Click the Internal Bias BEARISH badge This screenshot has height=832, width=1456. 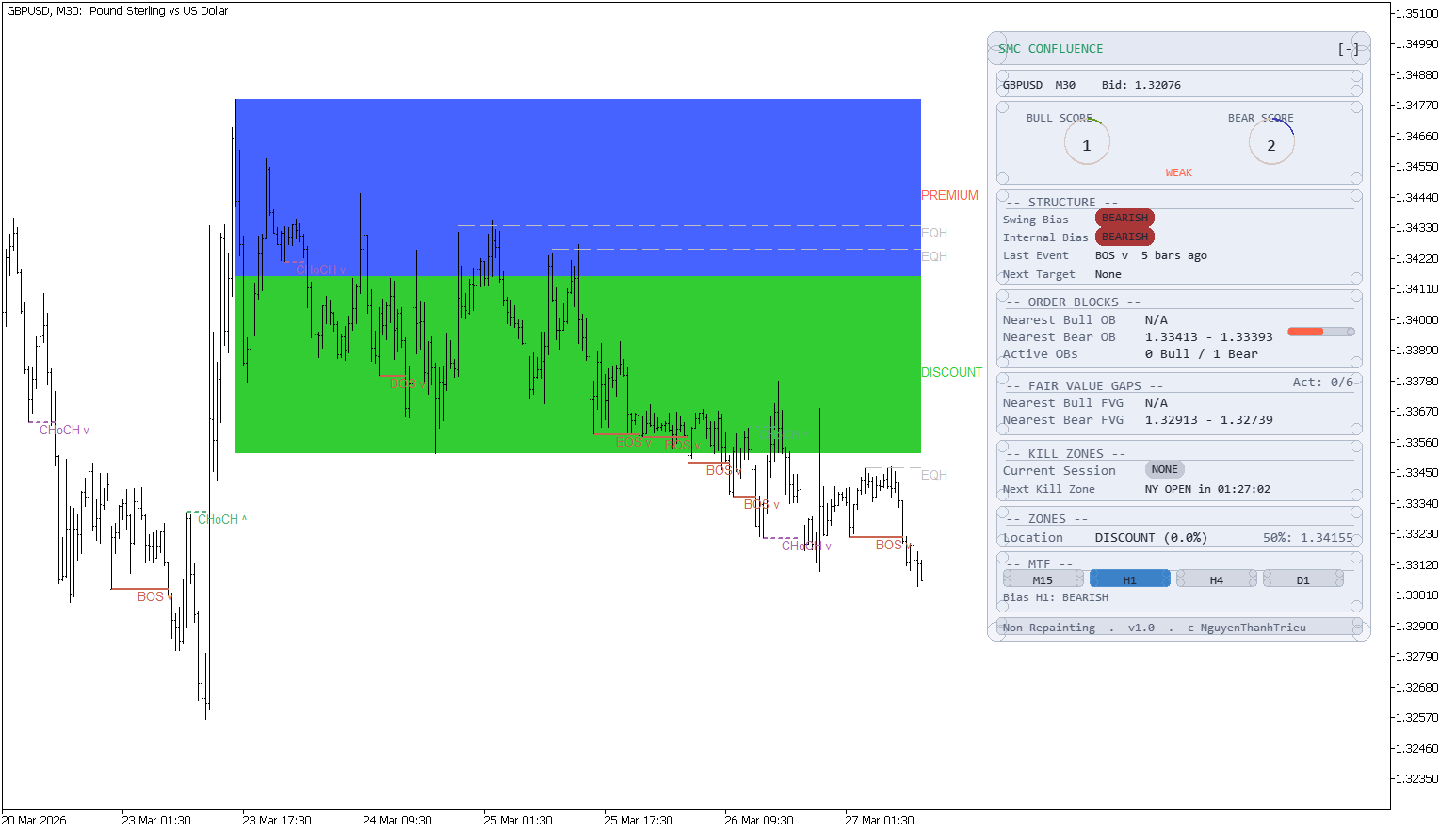tap(1124, 237)
